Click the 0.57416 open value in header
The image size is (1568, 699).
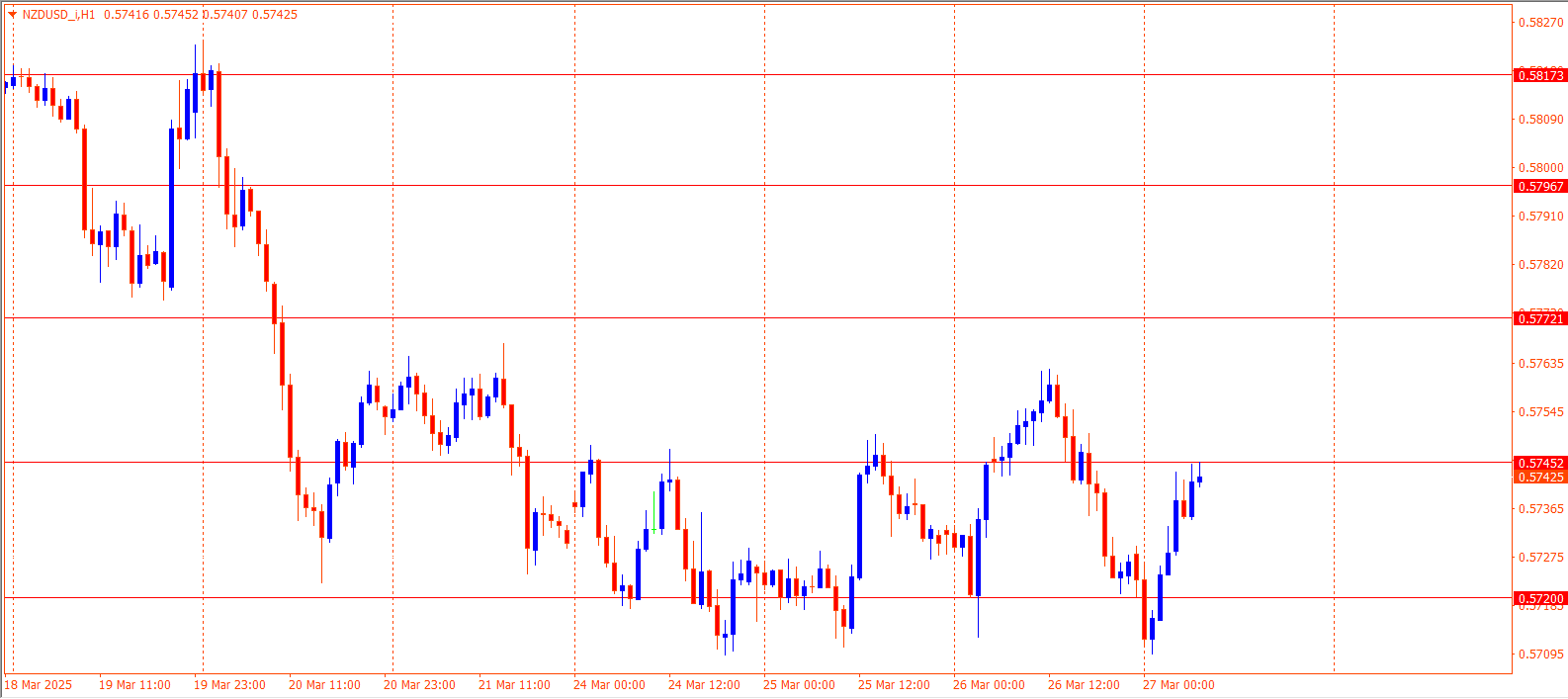tap(126, 15)
